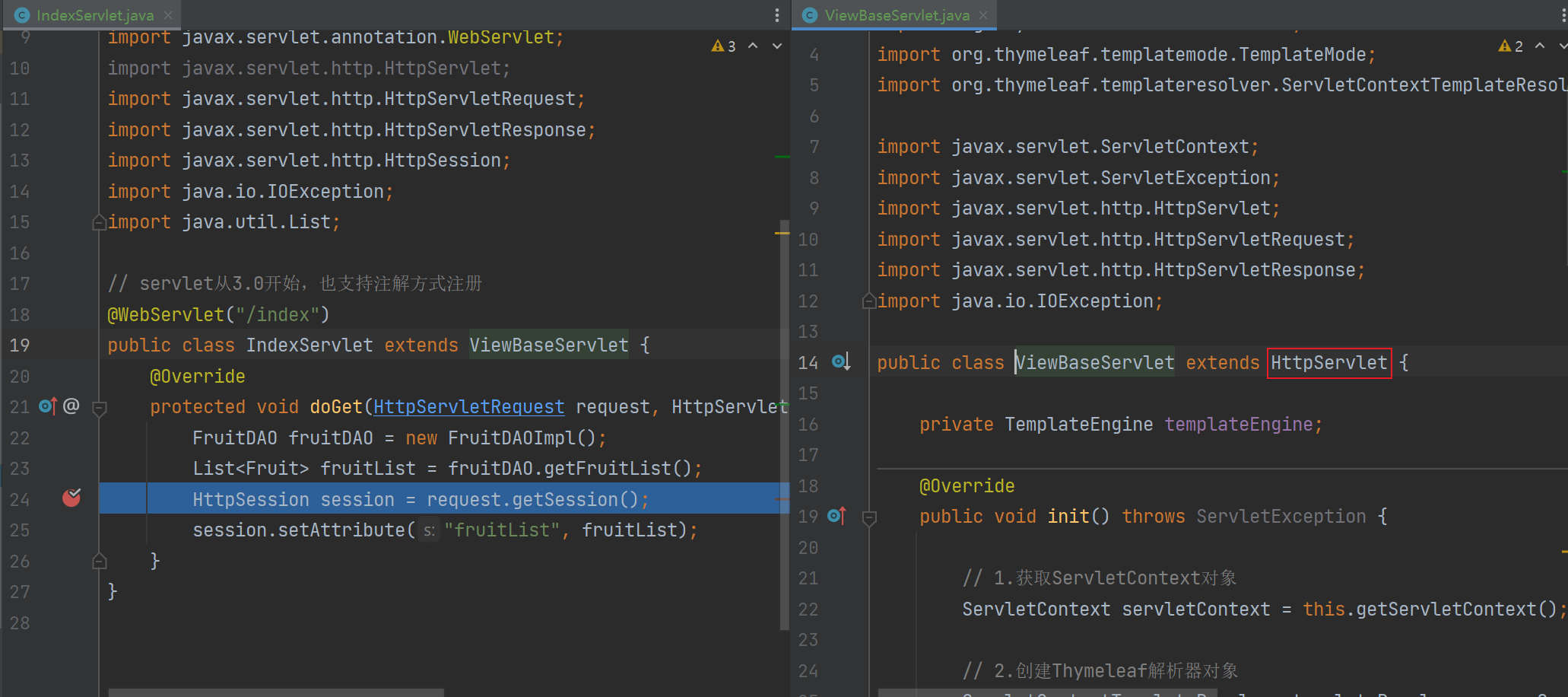
Task: Collapse the fold arrow near line 26 closing brace
Action: click(x=99, y=560)
